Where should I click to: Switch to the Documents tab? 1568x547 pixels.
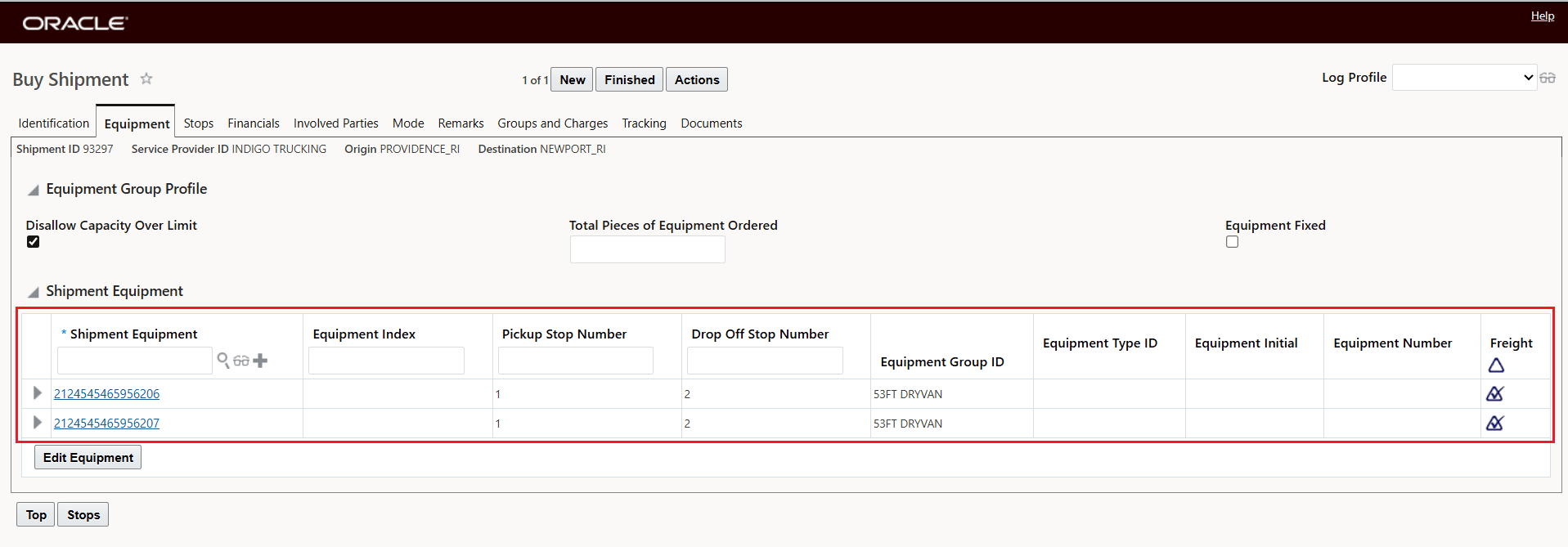point(712,123)
